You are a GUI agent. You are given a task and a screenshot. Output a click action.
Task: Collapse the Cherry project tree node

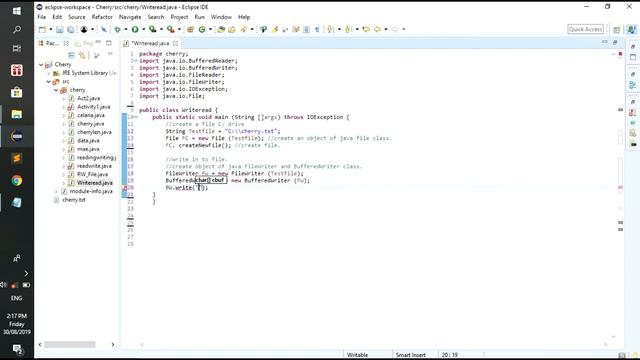(x=41, y=64)
